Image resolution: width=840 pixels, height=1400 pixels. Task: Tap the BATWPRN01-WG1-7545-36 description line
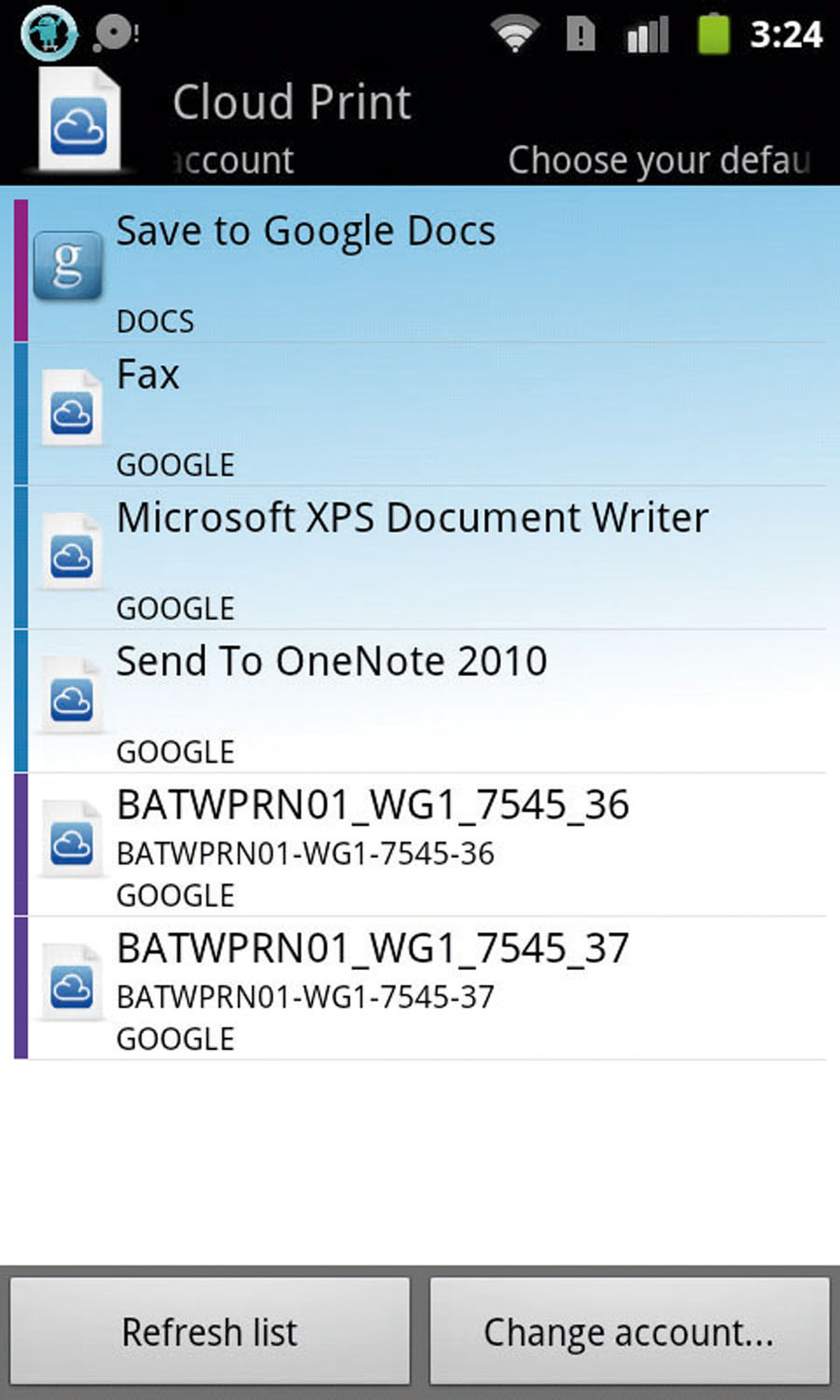pyautogui.click(x=305, y=853)
